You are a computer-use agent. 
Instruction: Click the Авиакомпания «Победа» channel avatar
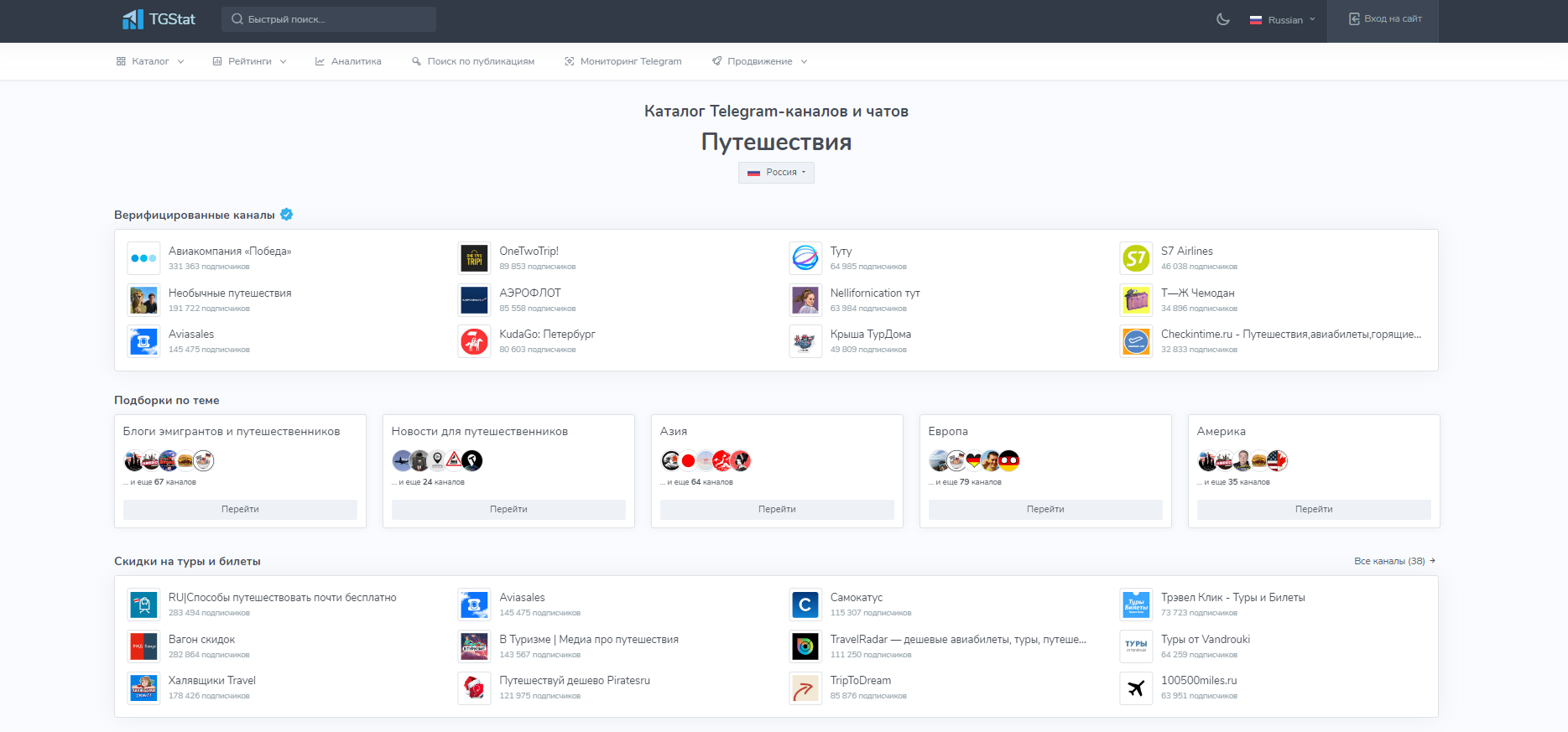[143, 258]
